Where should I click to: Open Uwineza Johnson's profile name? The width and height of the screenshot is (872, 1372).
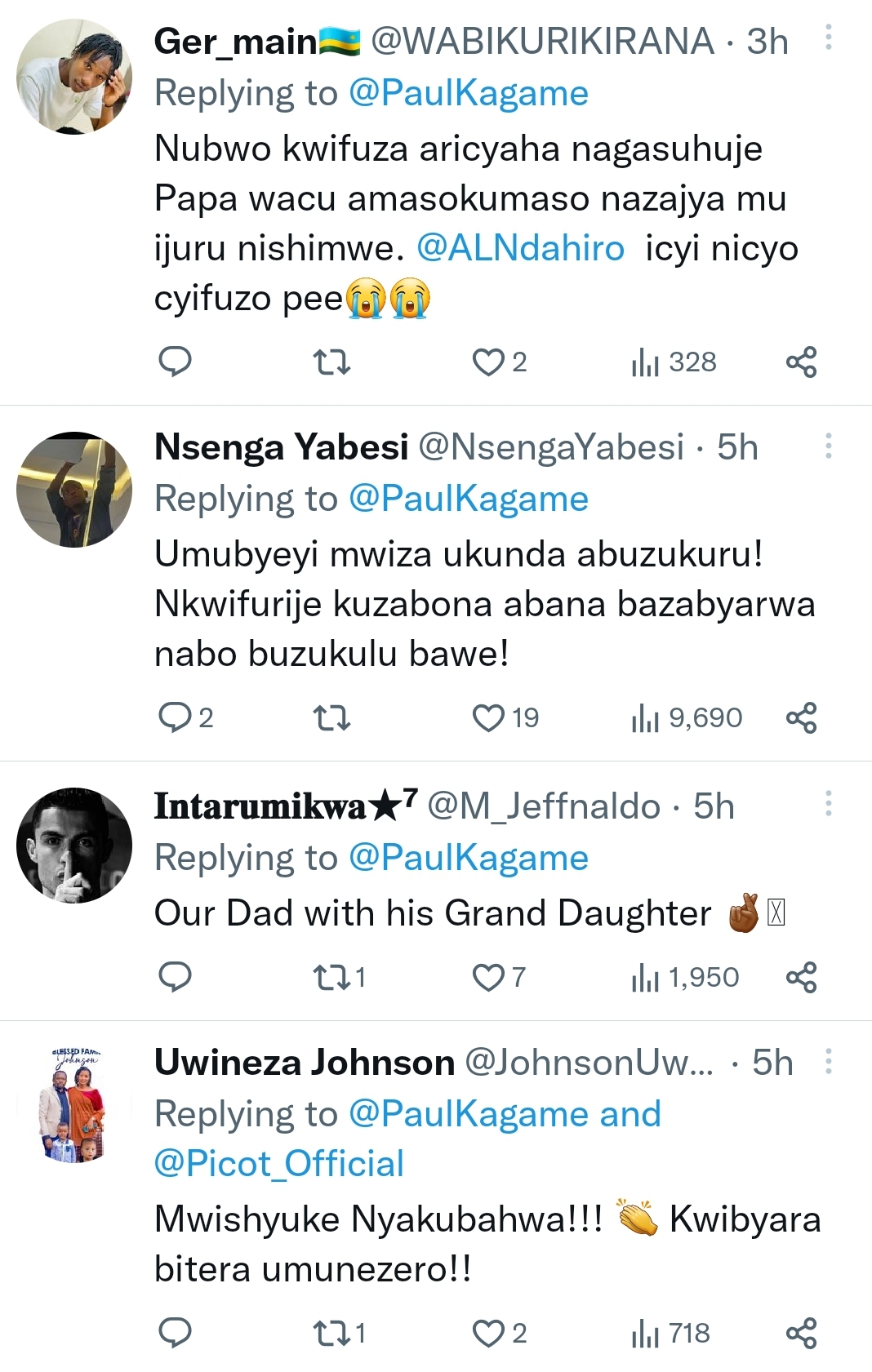click(304, 1063)
